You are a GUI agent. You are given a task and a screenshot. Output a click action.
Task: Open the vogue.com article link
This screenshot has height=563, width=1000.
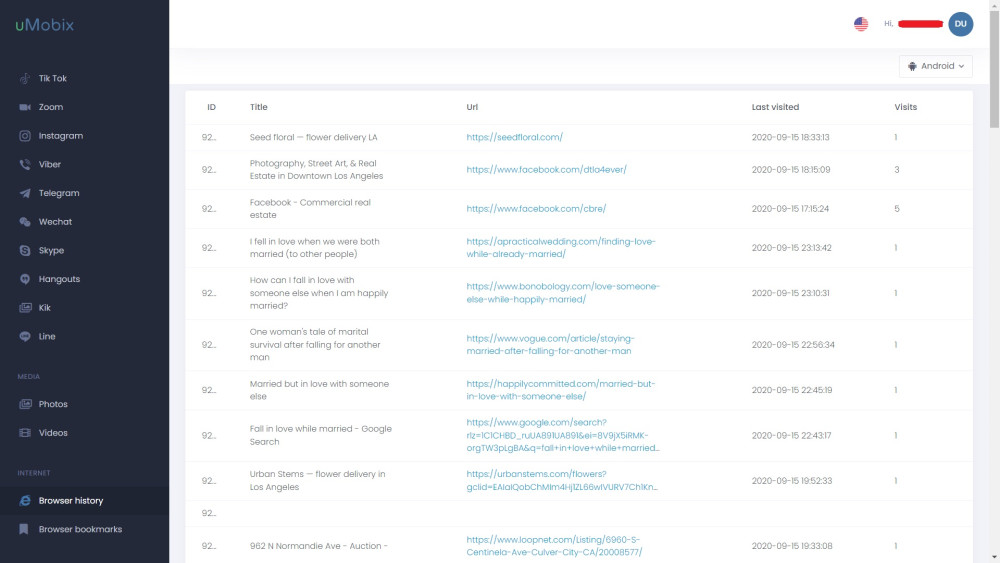coord(550,344)
